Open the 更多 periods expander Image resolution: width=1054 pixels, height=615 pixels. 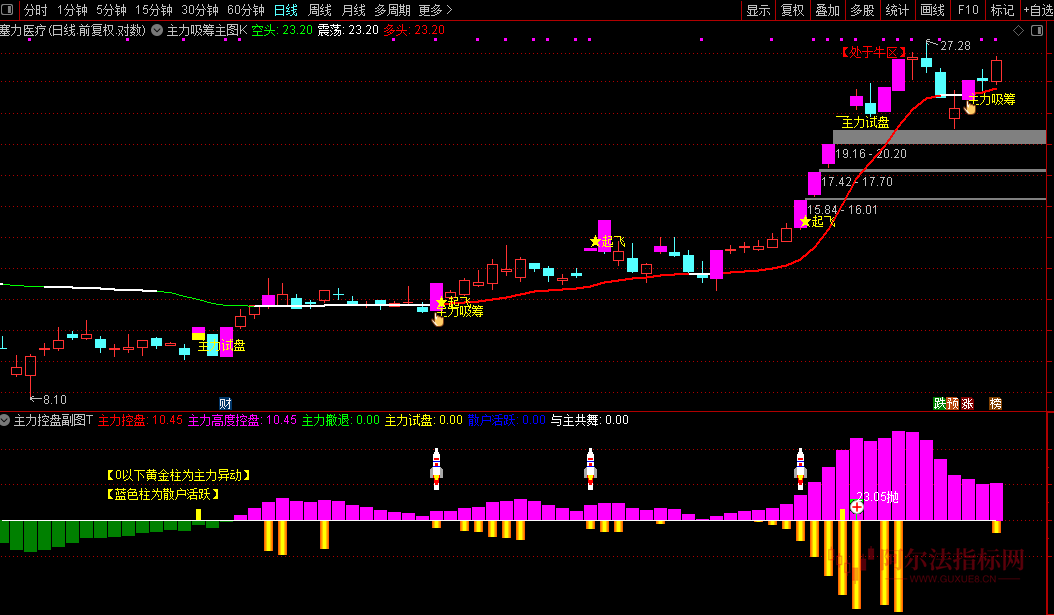click(435, 10)
